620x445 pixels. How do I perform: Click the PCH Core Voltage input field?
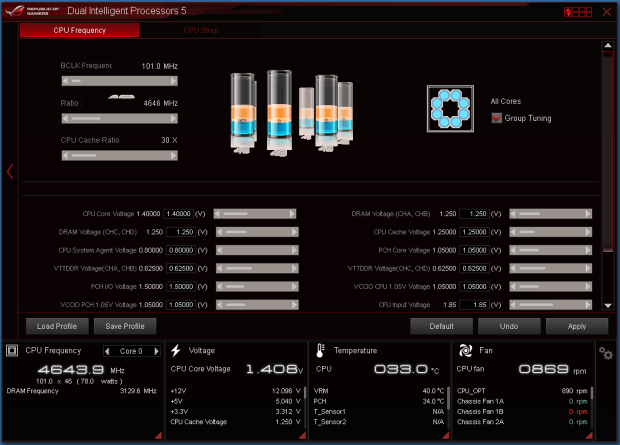click(x=474, y=250)
